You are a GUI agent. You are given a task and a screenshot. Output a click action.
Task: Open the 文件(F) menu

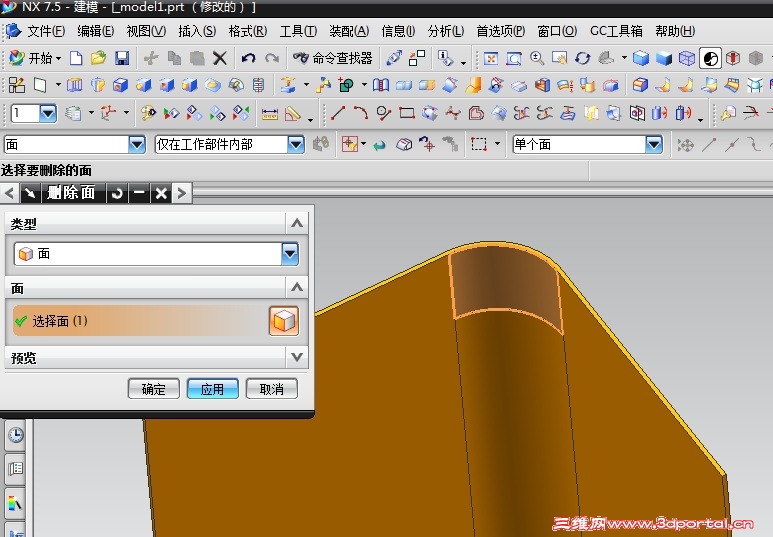[x=45, y=31]
